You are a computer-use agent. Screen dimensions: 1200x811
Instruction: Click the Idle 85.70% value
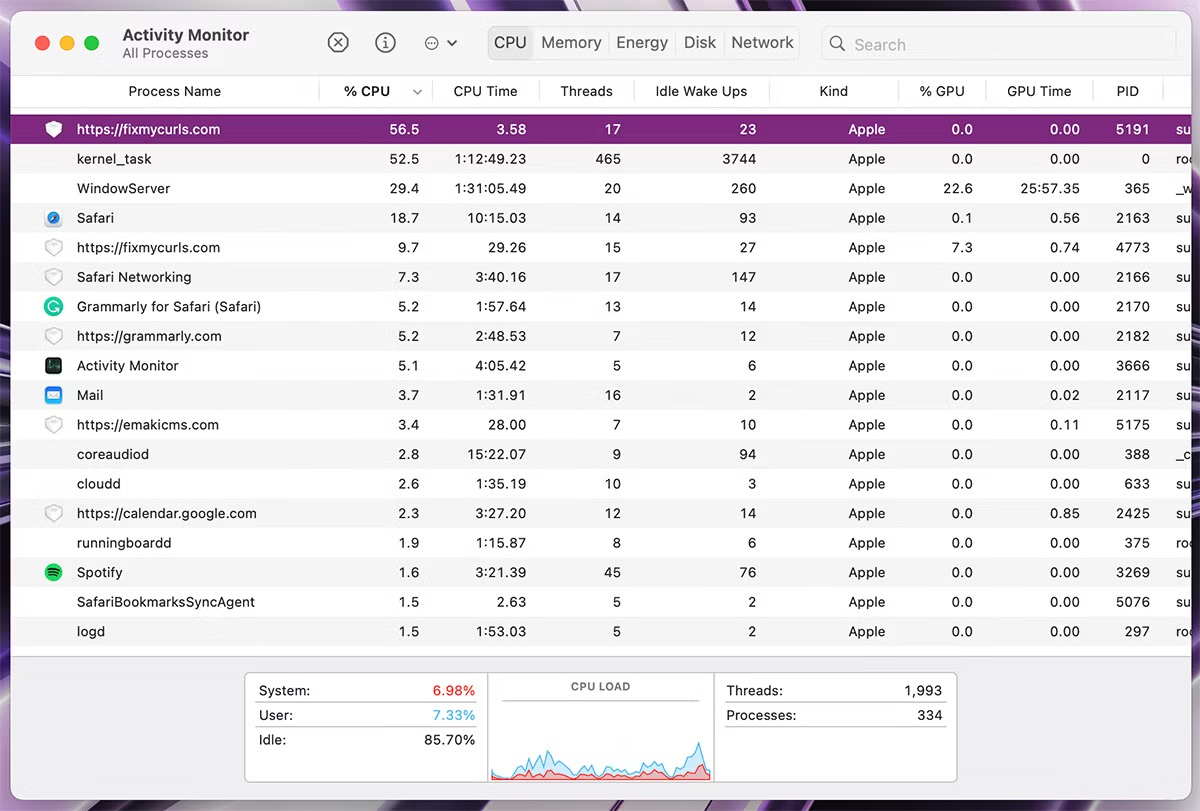(450, 740)
